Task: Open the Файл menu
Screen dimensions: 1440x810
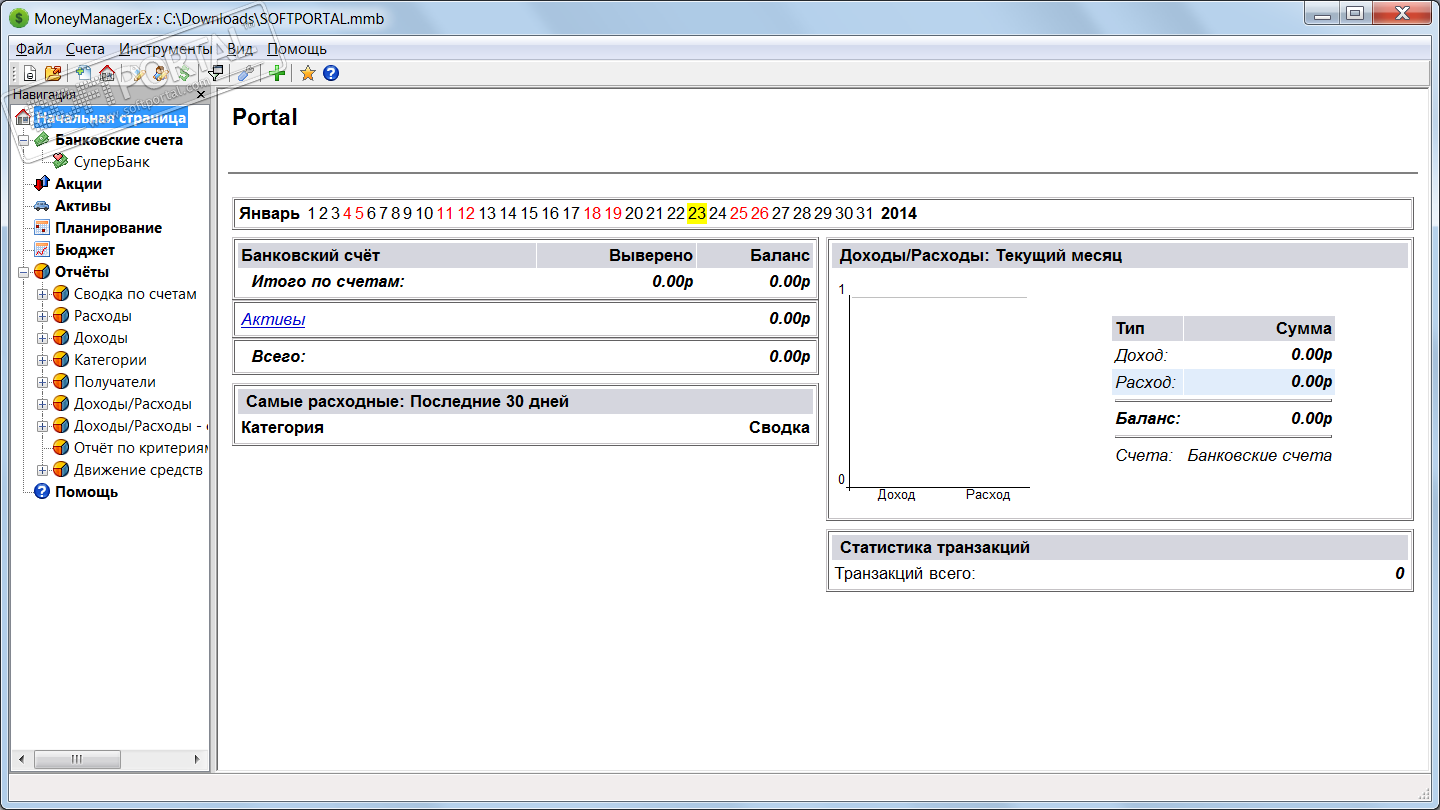Action: point(34,49)
